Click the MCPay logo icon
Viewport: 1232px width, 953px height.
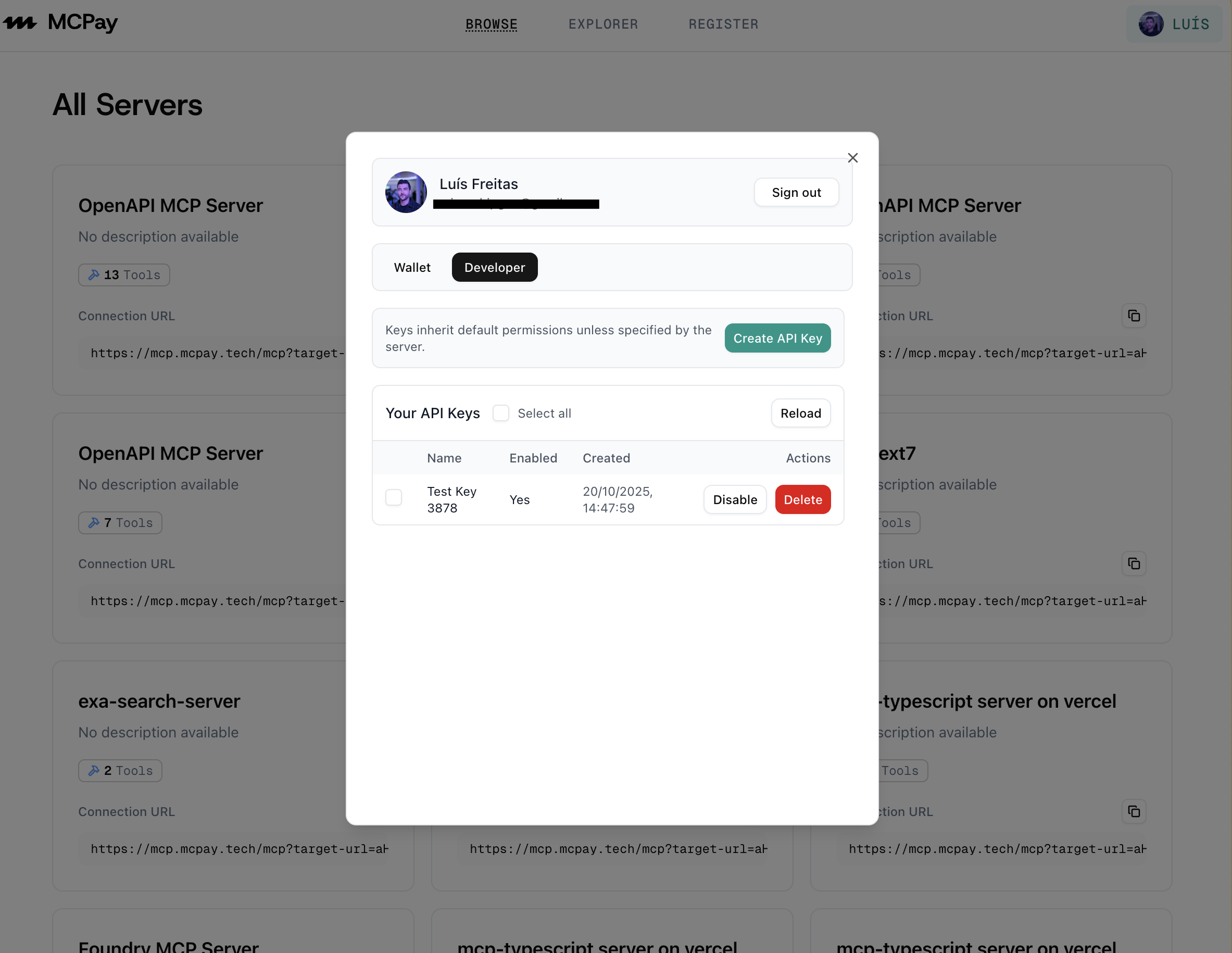[x=20, y=22]
